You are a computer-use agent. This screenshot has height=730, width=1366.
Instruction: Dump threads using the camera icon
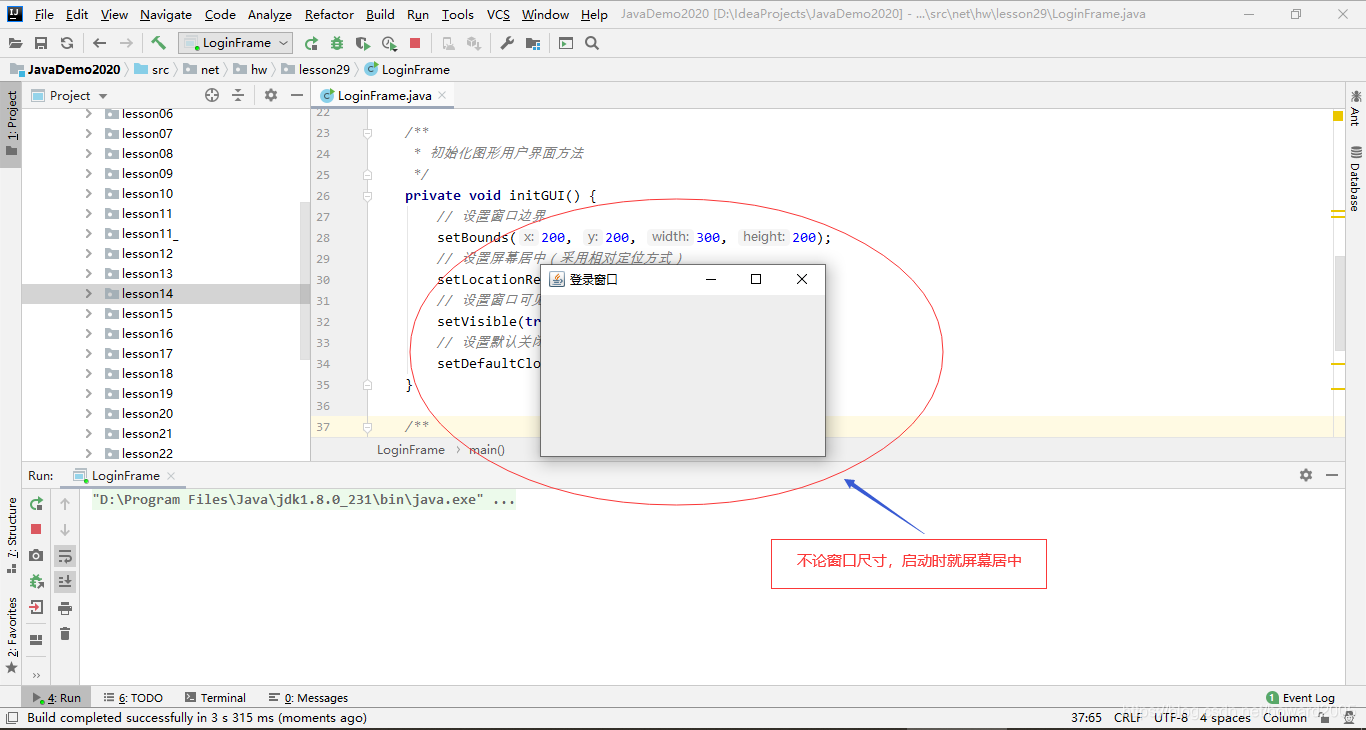pos(36,555)
